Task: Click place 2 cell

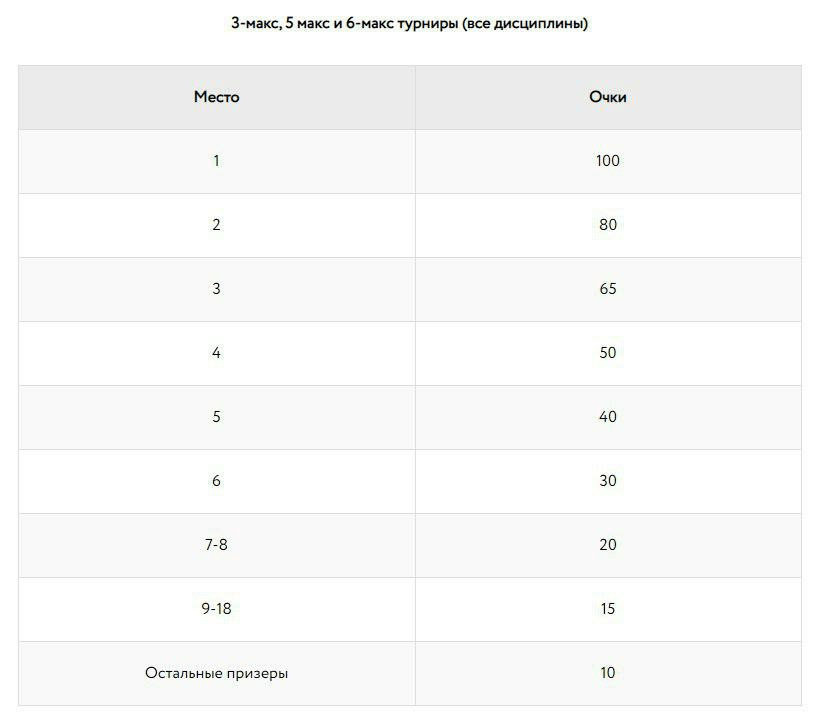Action: click(217, 225)
